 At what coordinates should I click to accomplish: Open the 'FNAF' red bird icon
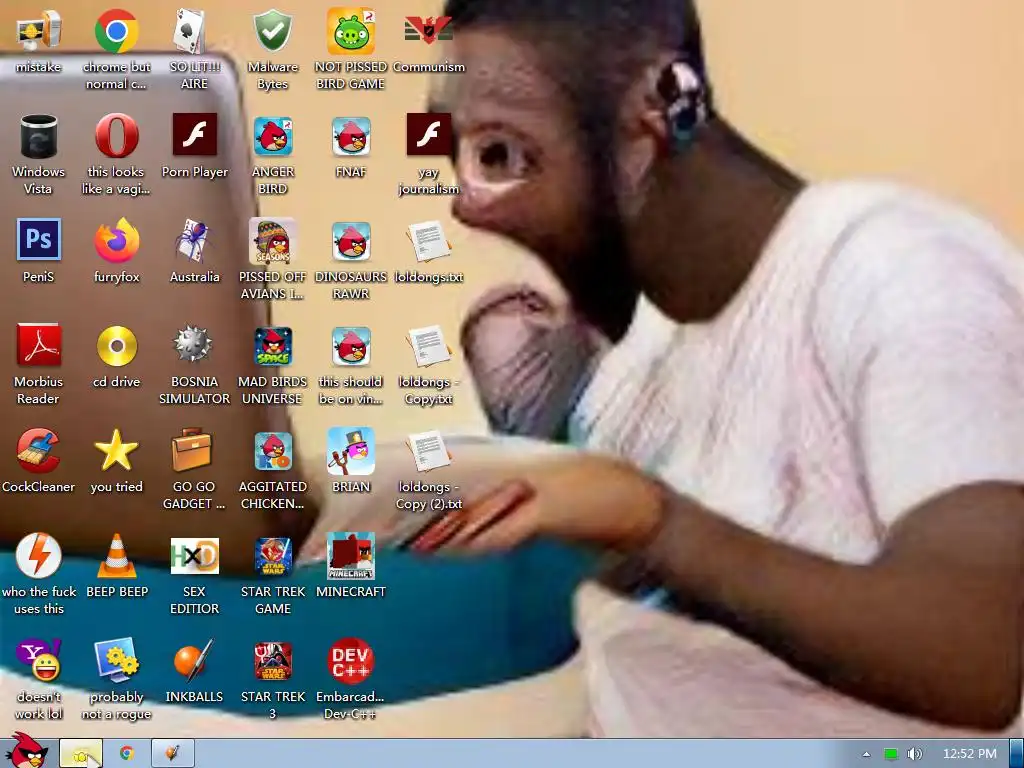351,136
